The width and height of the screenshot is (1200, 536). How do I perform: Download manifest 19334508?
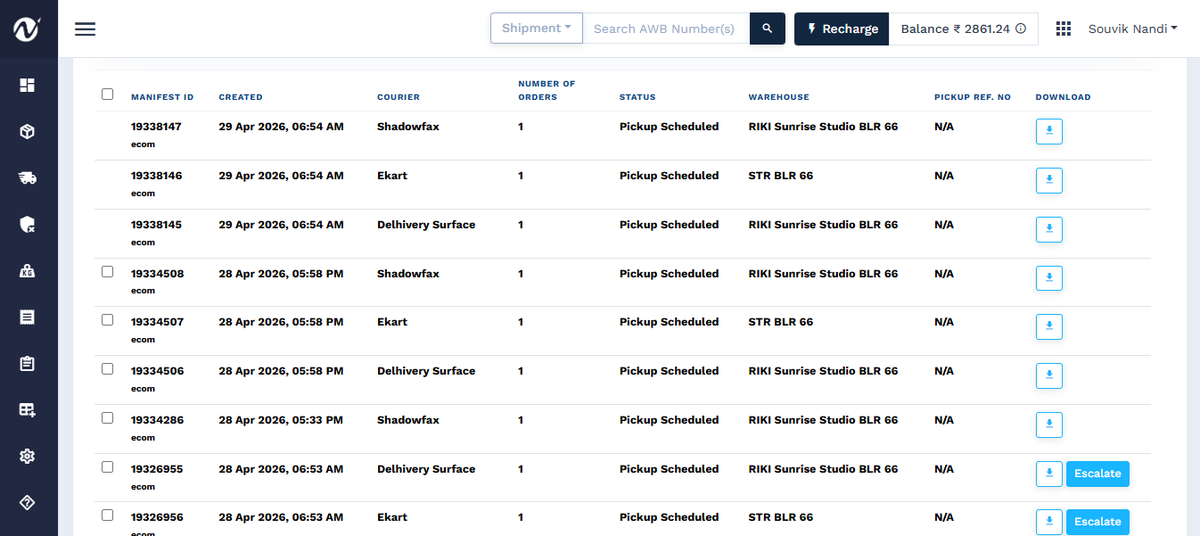coord(1049,278)
